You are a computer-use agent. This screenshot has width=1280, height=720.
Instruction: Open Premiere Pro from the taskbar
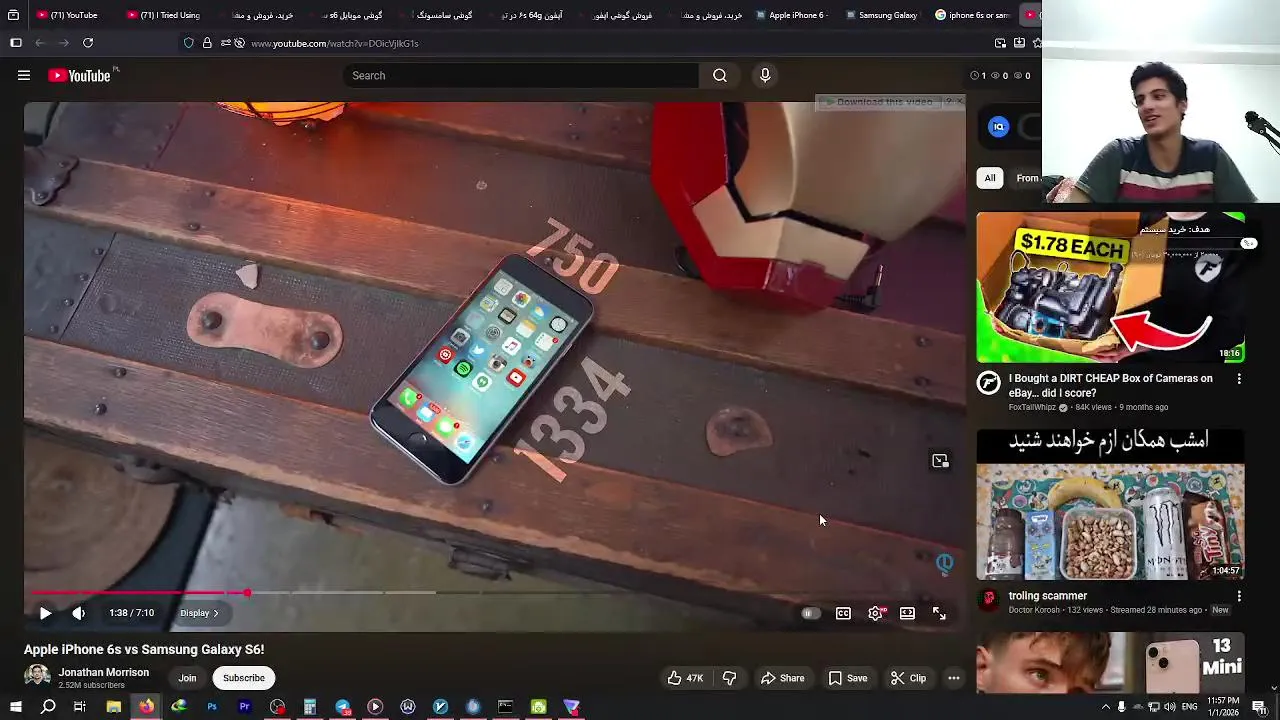coord(244,707)
